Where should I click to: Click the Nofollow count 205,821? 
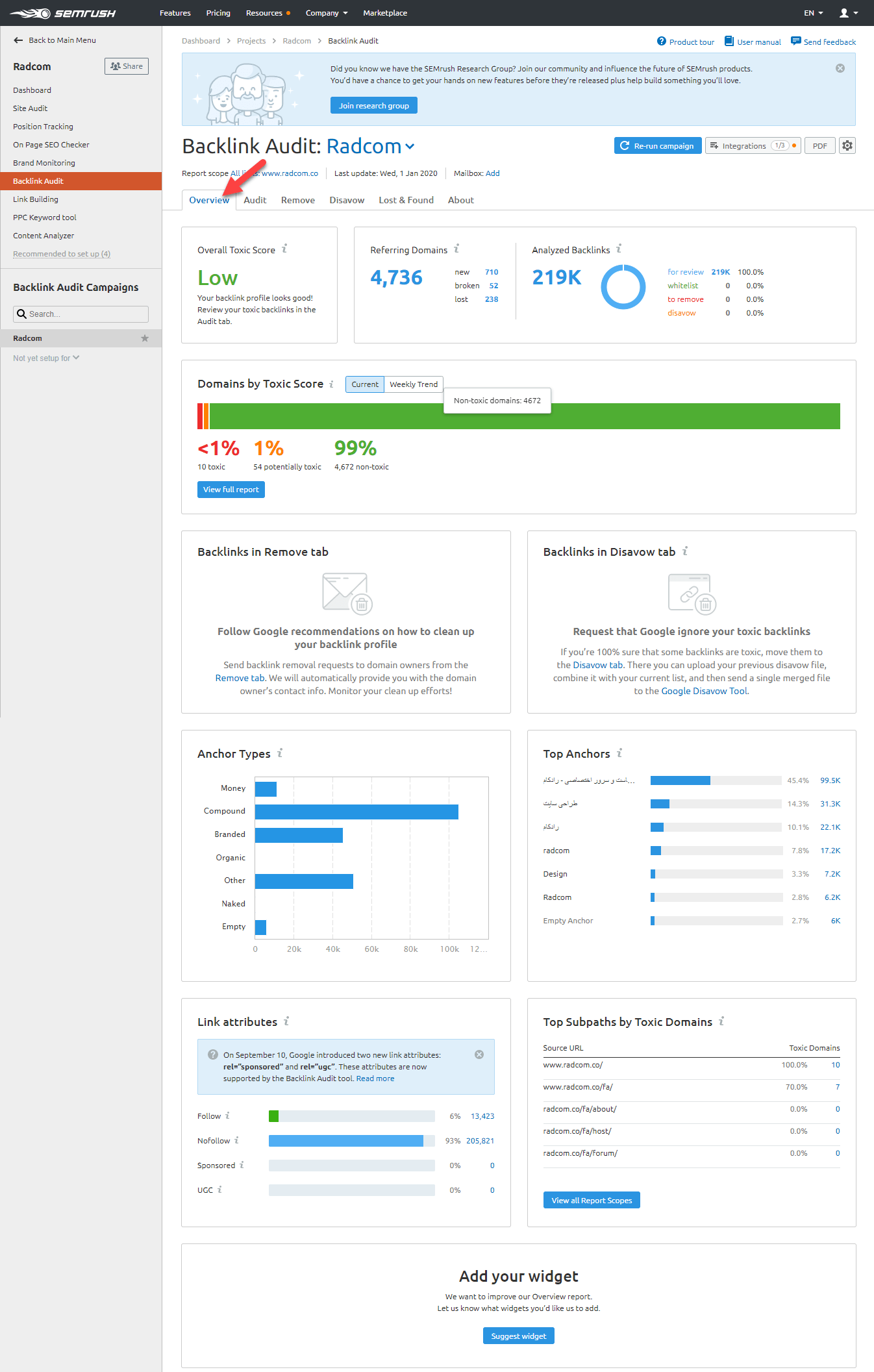click(480, 1141)
